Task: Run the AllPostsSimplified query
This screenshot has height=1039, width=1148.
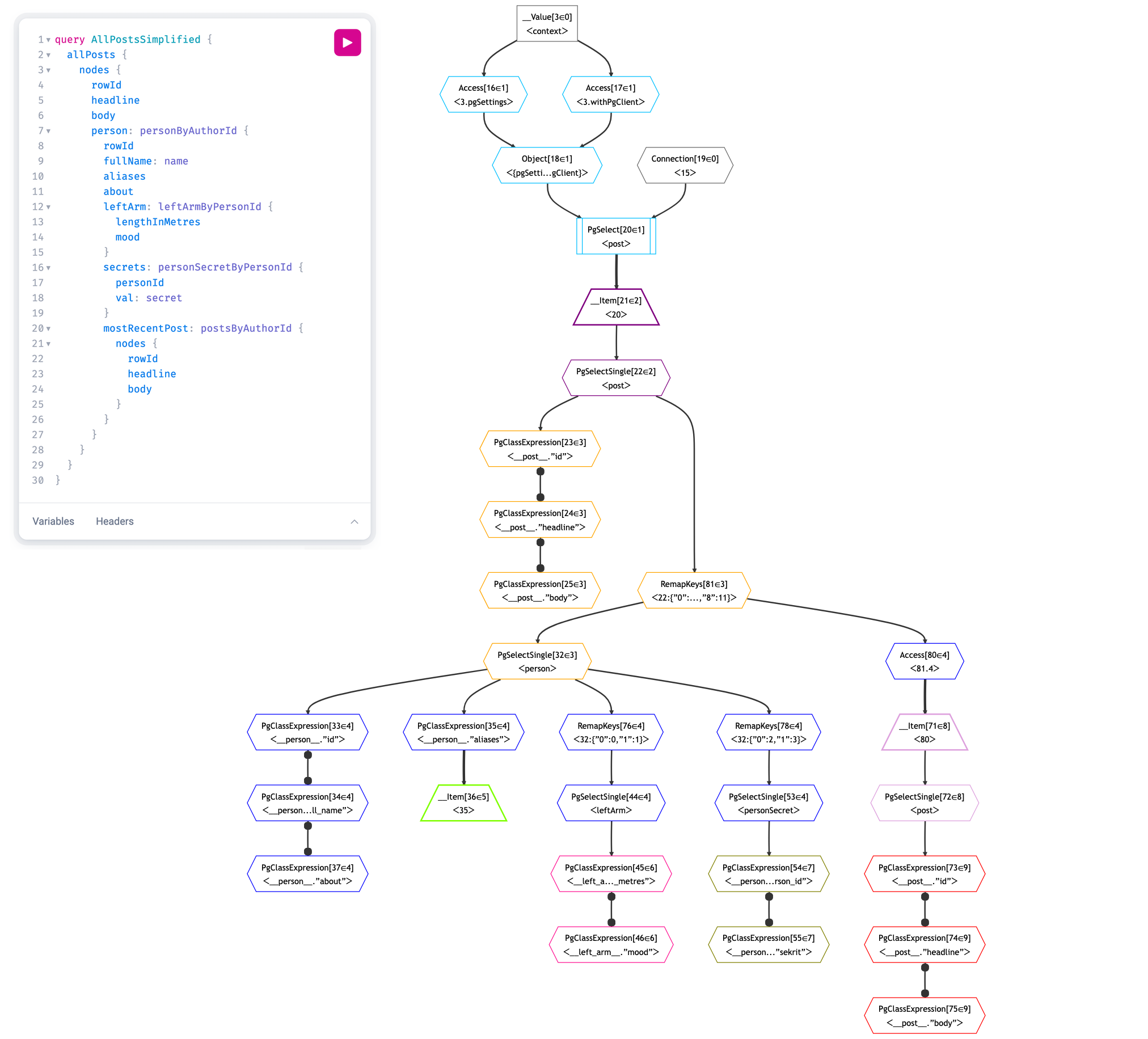Action: coord(347,43)
